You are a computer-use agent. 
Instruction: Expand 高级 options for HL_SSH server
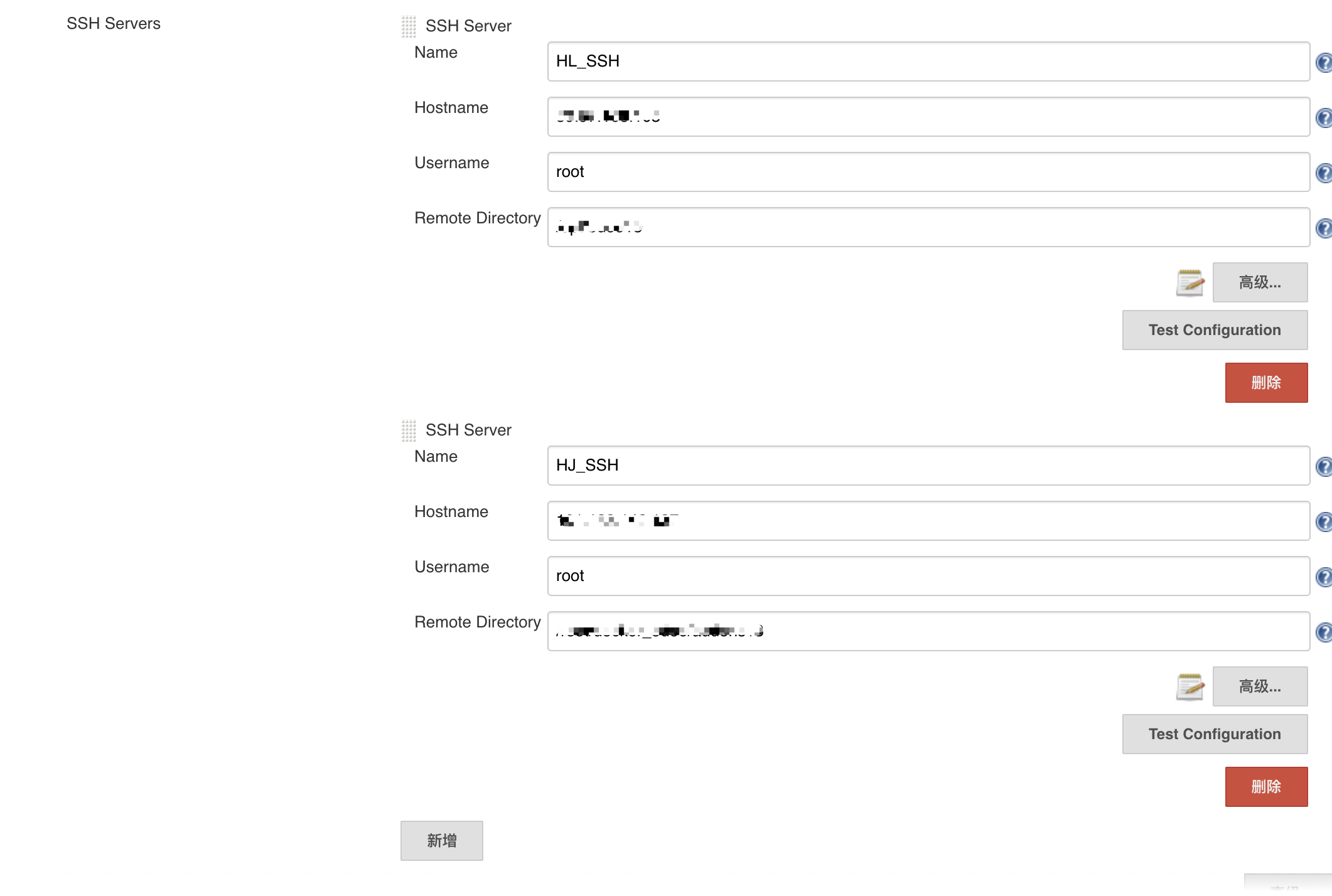tap(1259, 282)
